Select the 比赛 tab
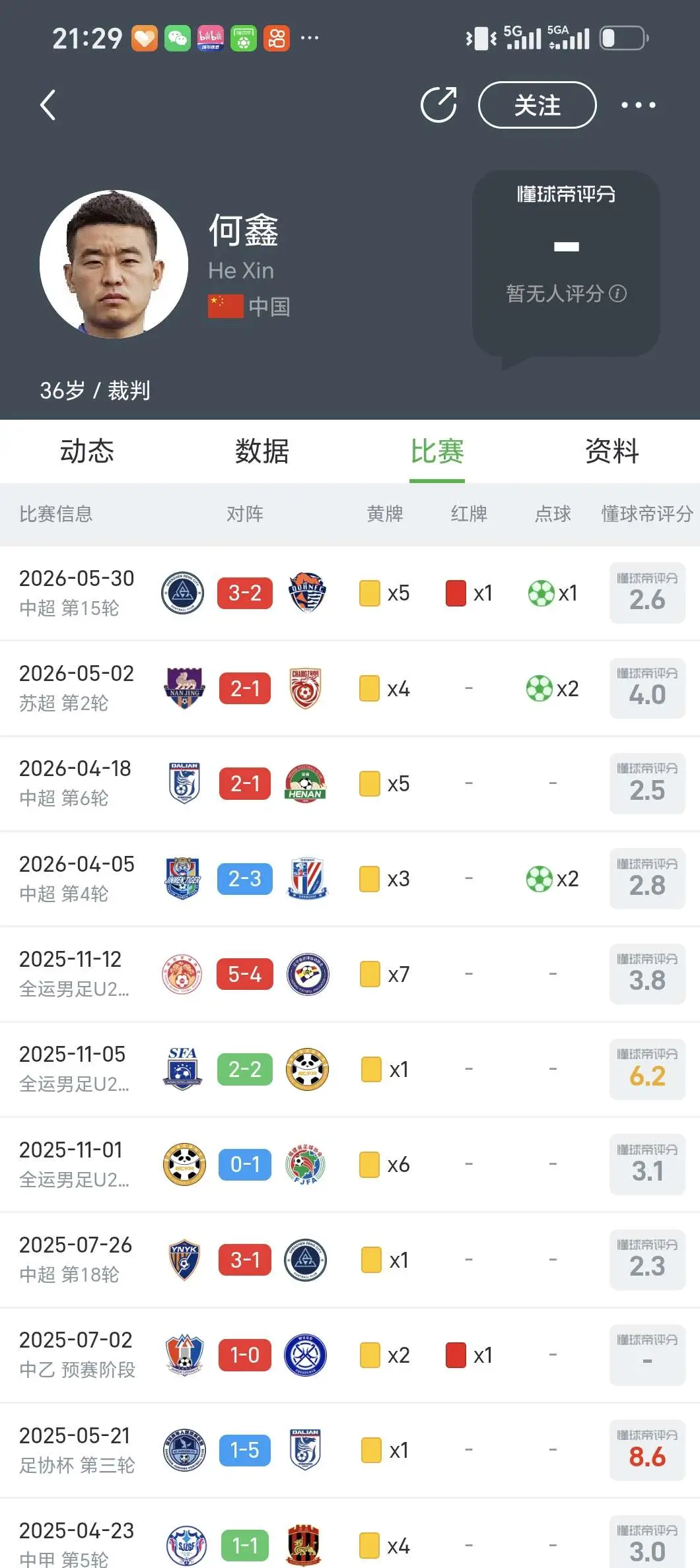 [437, 451]
